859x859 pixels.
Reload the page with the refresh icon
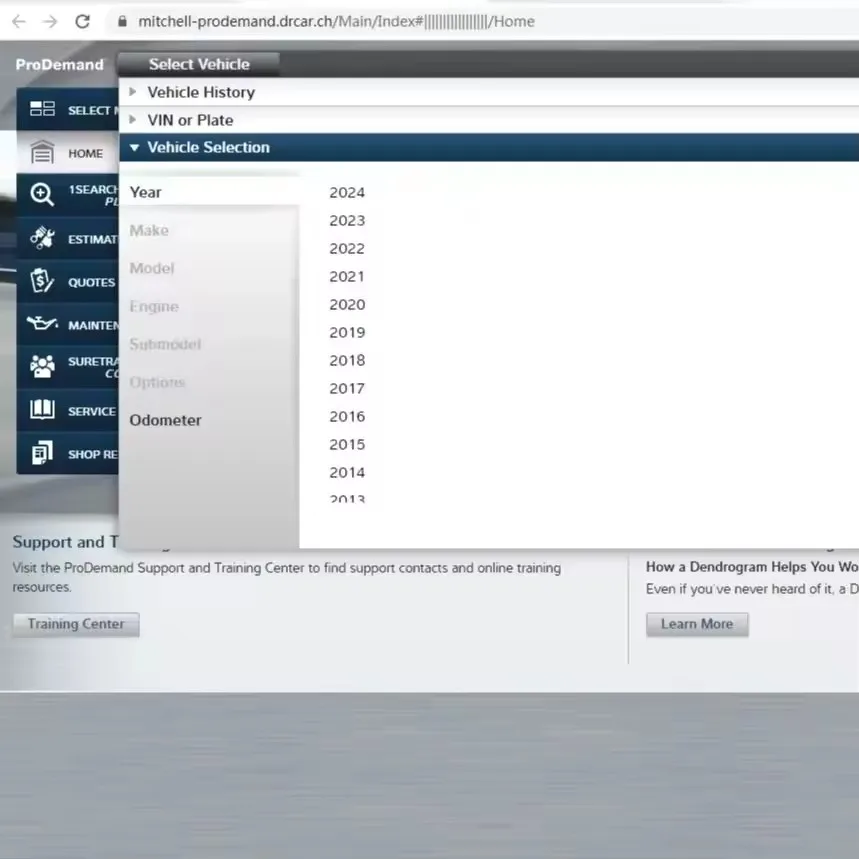pyautogui.click(x=82, y=21)
